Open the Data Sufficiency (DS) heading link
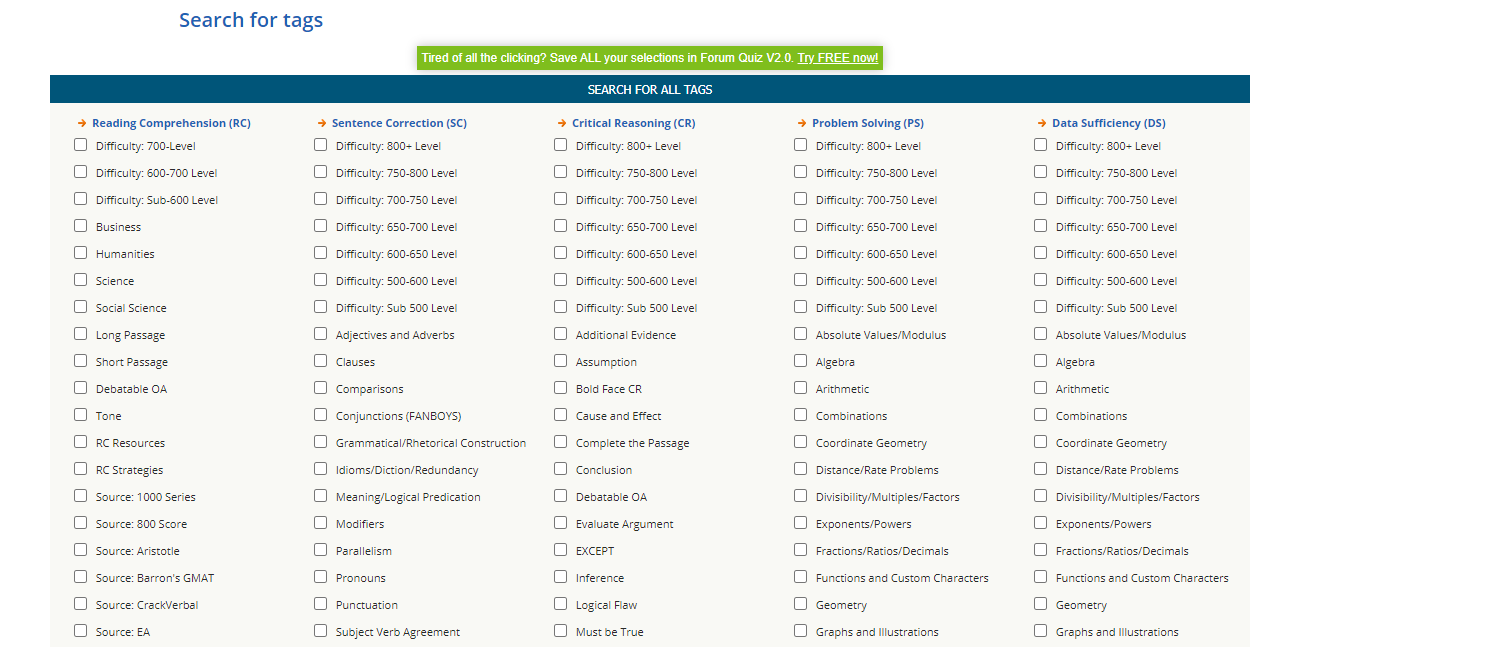This screenshot has height=647, width=1508. pos(1108,123)
